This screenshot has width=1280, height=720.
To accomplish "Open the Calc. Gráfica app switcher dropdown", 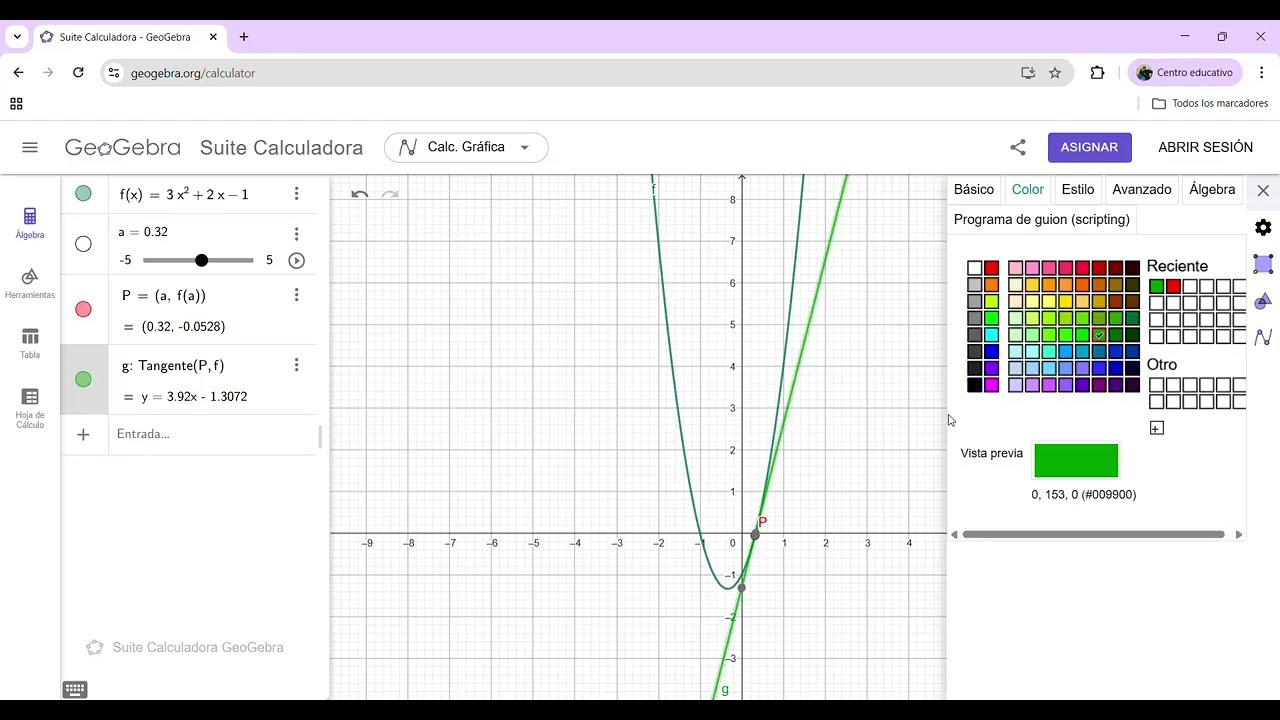I will (x=466, y=147).
